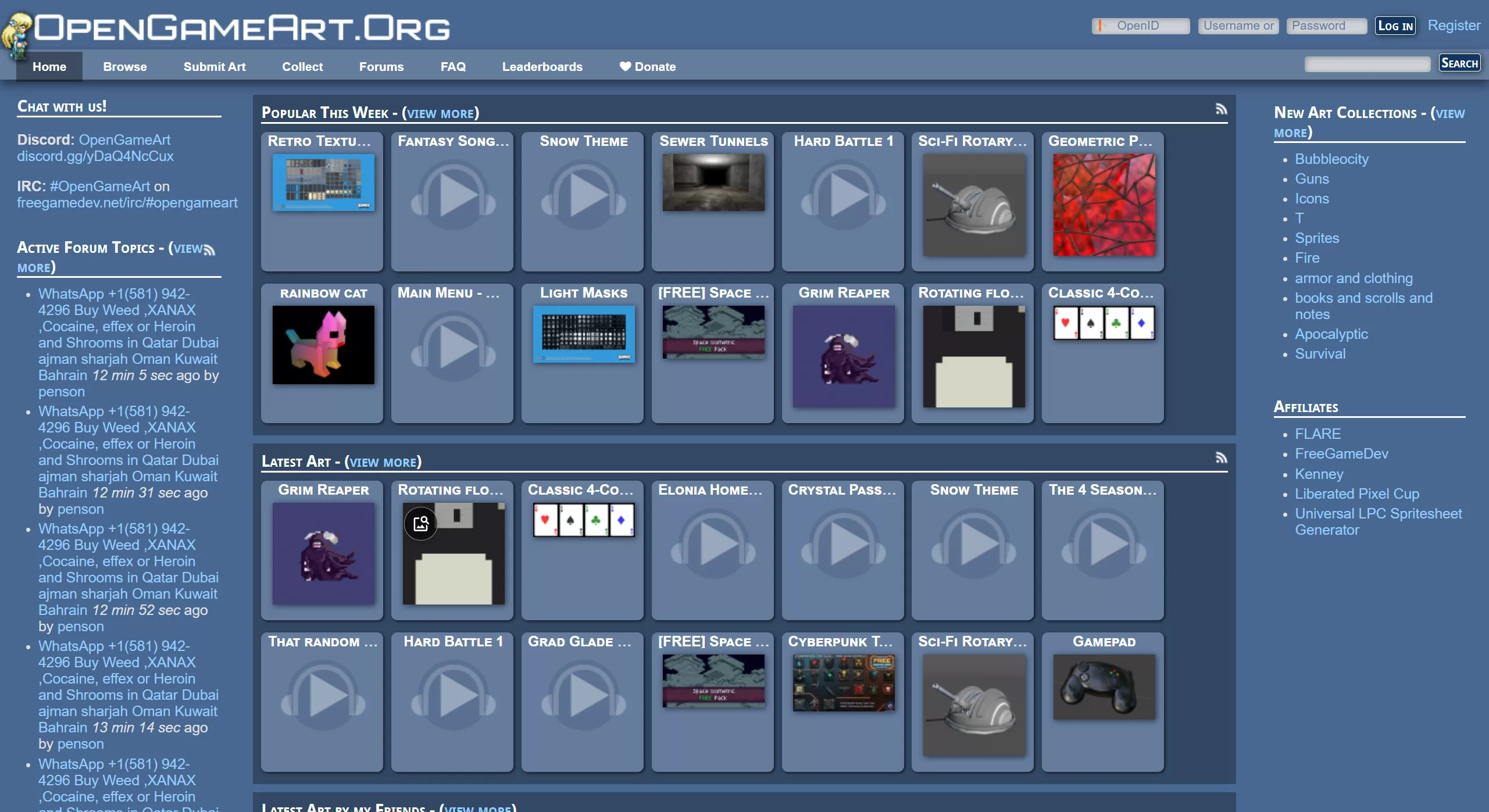Image resolution: width=1489 pixels, height=812 pixels.
Task: Open [FREE] Space thumbnail in Latest Art
Action: (713, 681)
